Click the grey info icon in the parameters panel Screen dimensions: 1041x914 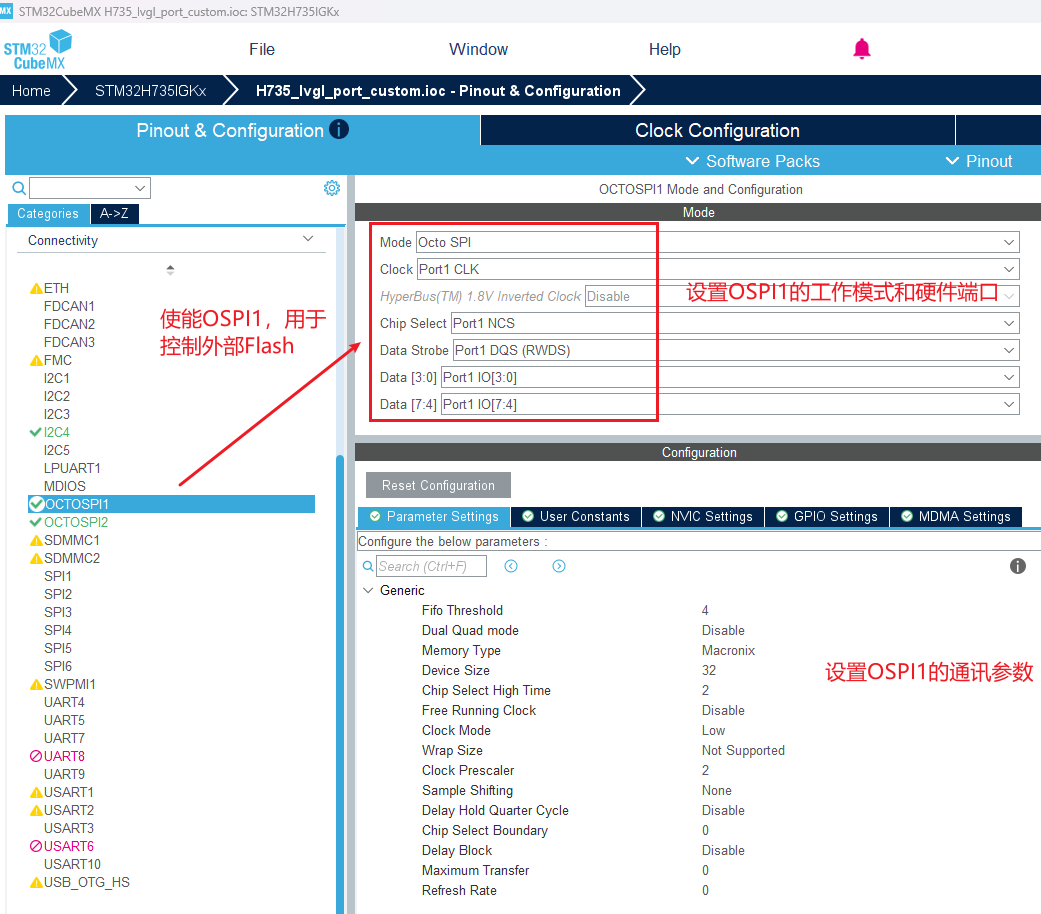[x=1018, y=566]
